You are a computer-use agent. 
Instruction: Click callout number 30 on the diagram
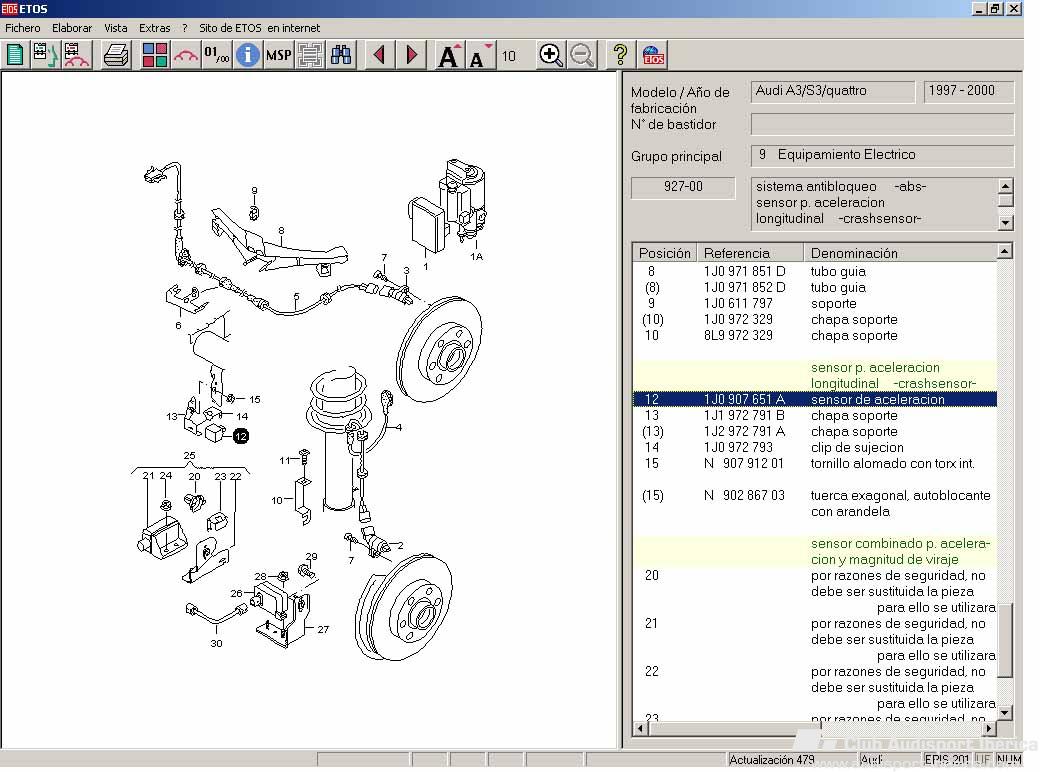click(216, 643)
